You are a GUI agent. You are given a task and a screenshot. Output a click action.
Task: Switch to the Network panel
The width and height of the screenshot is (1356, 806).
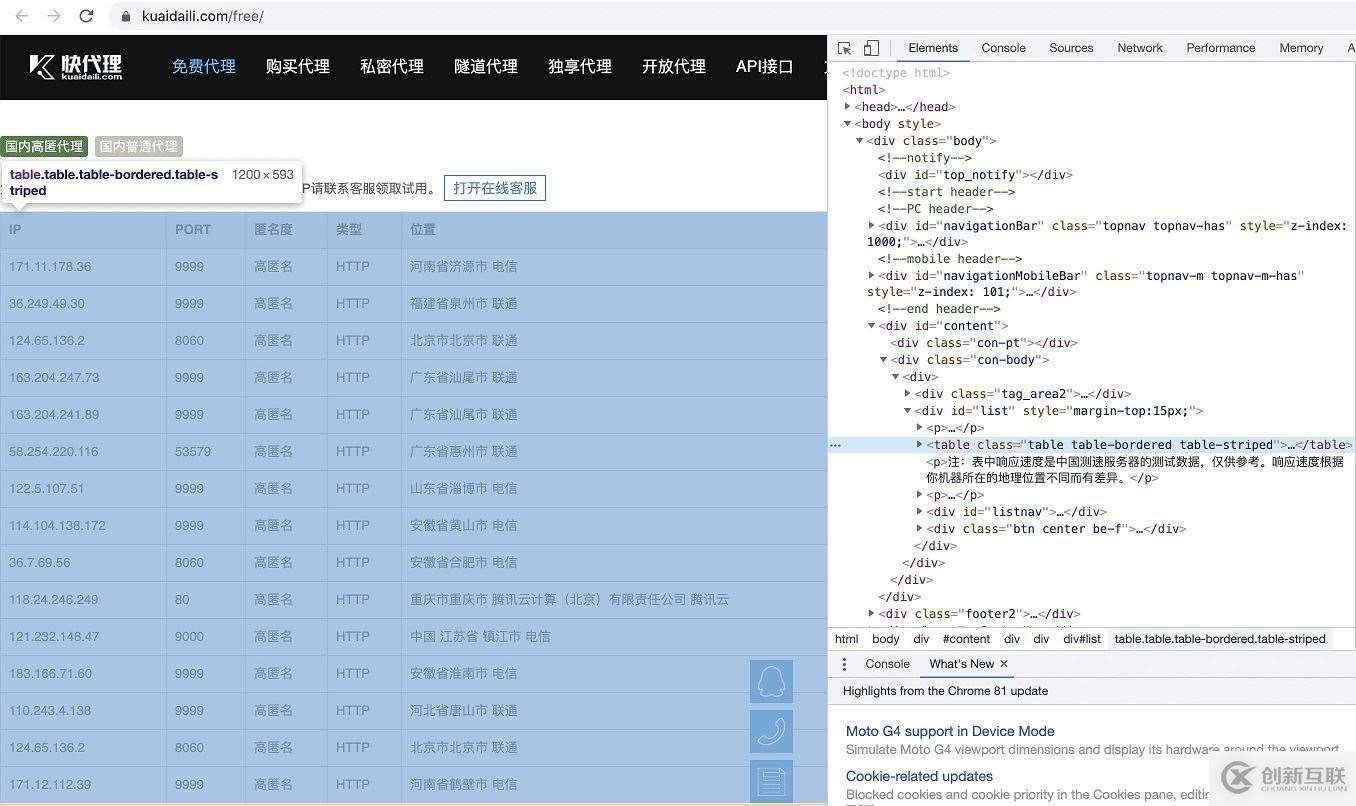1140,47
